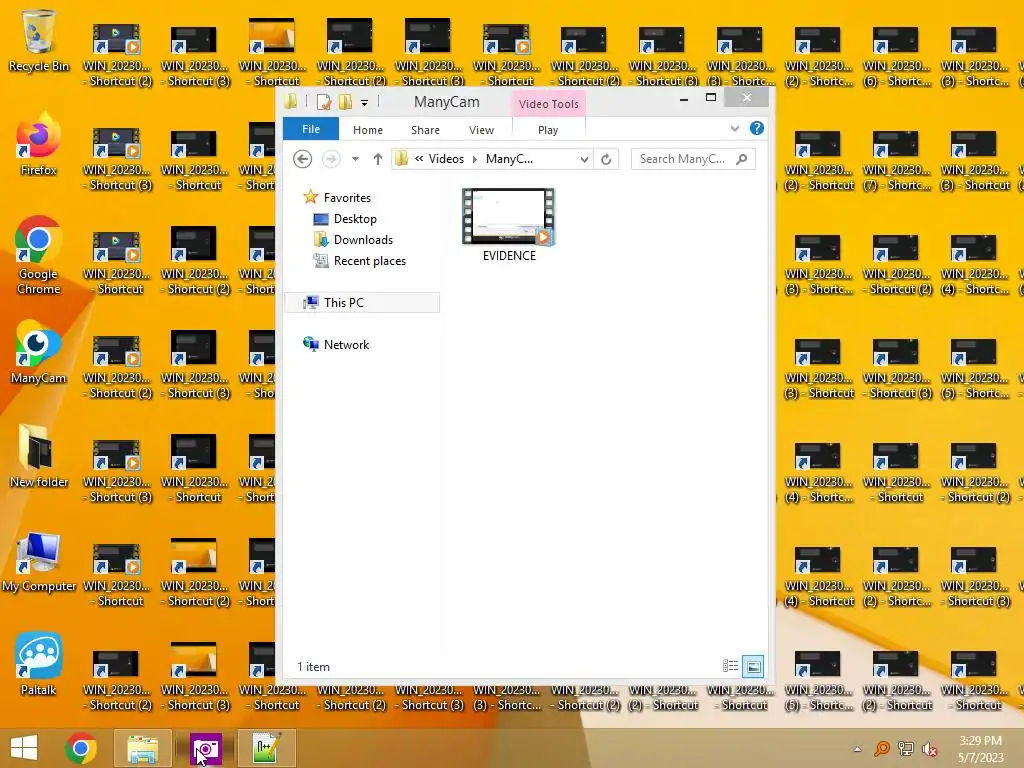Switch to the Home ribbon tab
1024x768 pixels.
click(x=368, y=130)
